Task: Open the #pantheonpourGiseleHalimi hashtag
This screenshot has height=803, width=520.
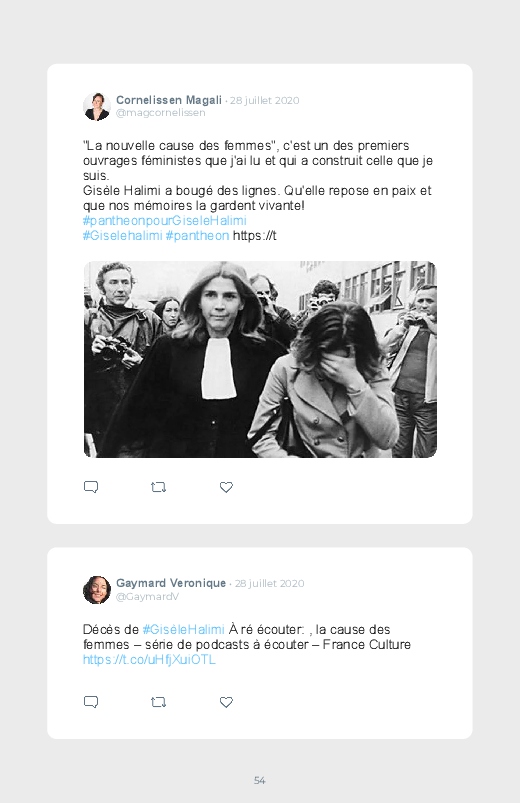Action: (x=164, y=221)
